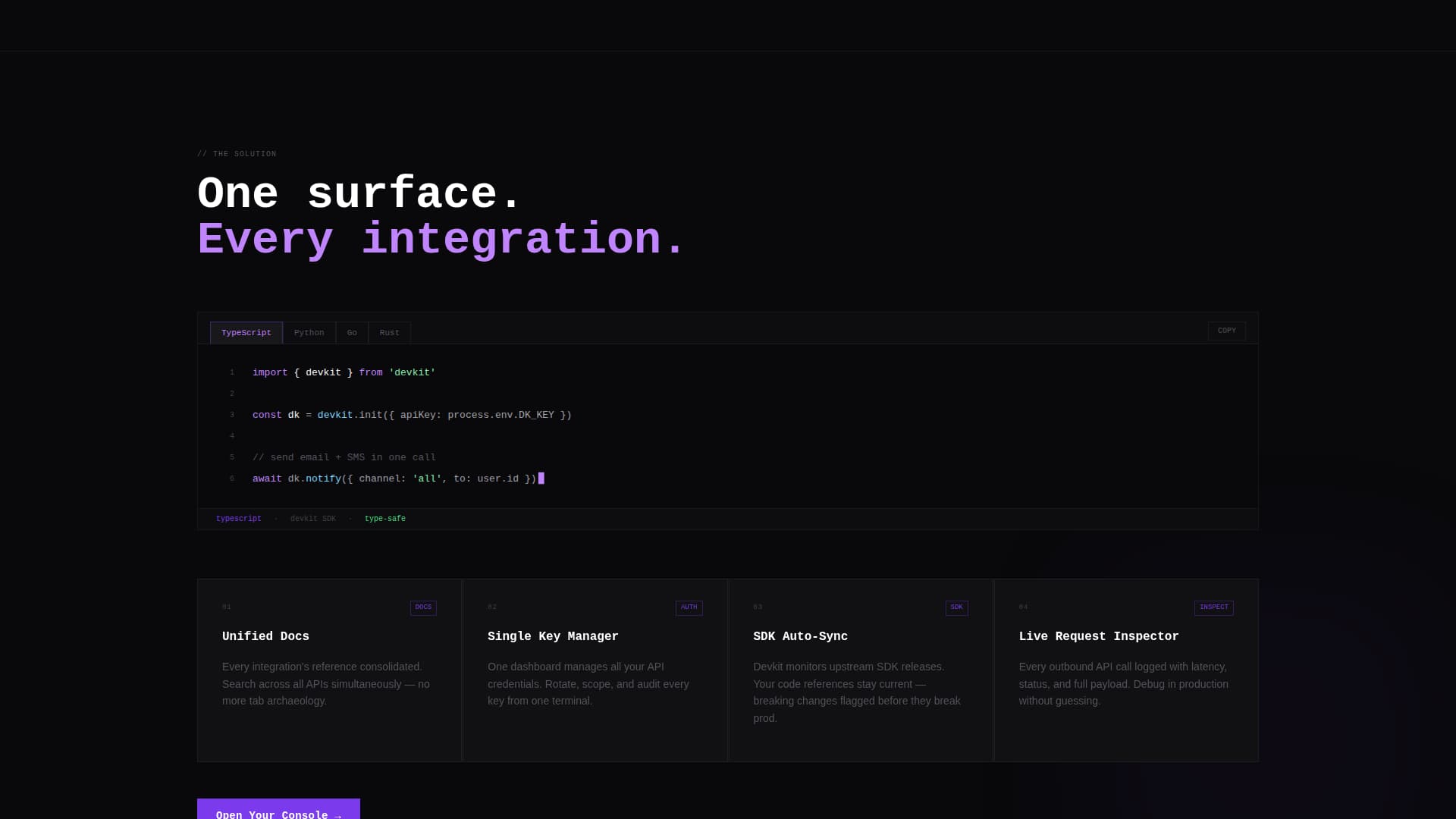The width and height of the screenshot is (1456, 819).
Task: Click the DOCS badge on Unified Docs card
Action: tap(423, 607)
